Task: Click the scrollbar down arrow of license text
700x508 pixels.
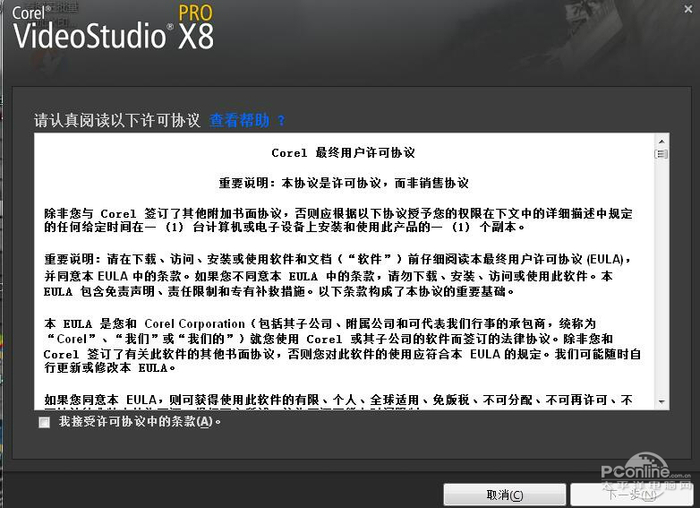Action: [x=661, y=402]
